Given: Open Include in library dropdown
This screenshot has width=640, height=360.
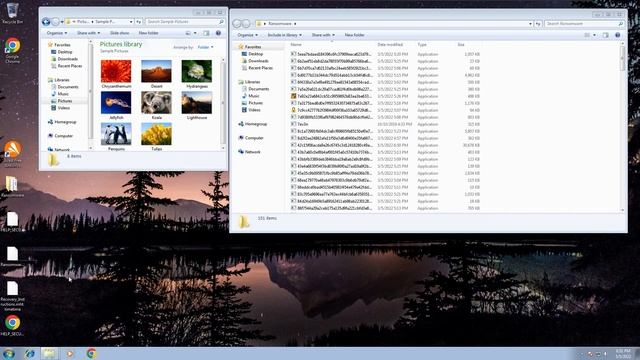Looking at the screenshot, I should [x=284, y=35].
